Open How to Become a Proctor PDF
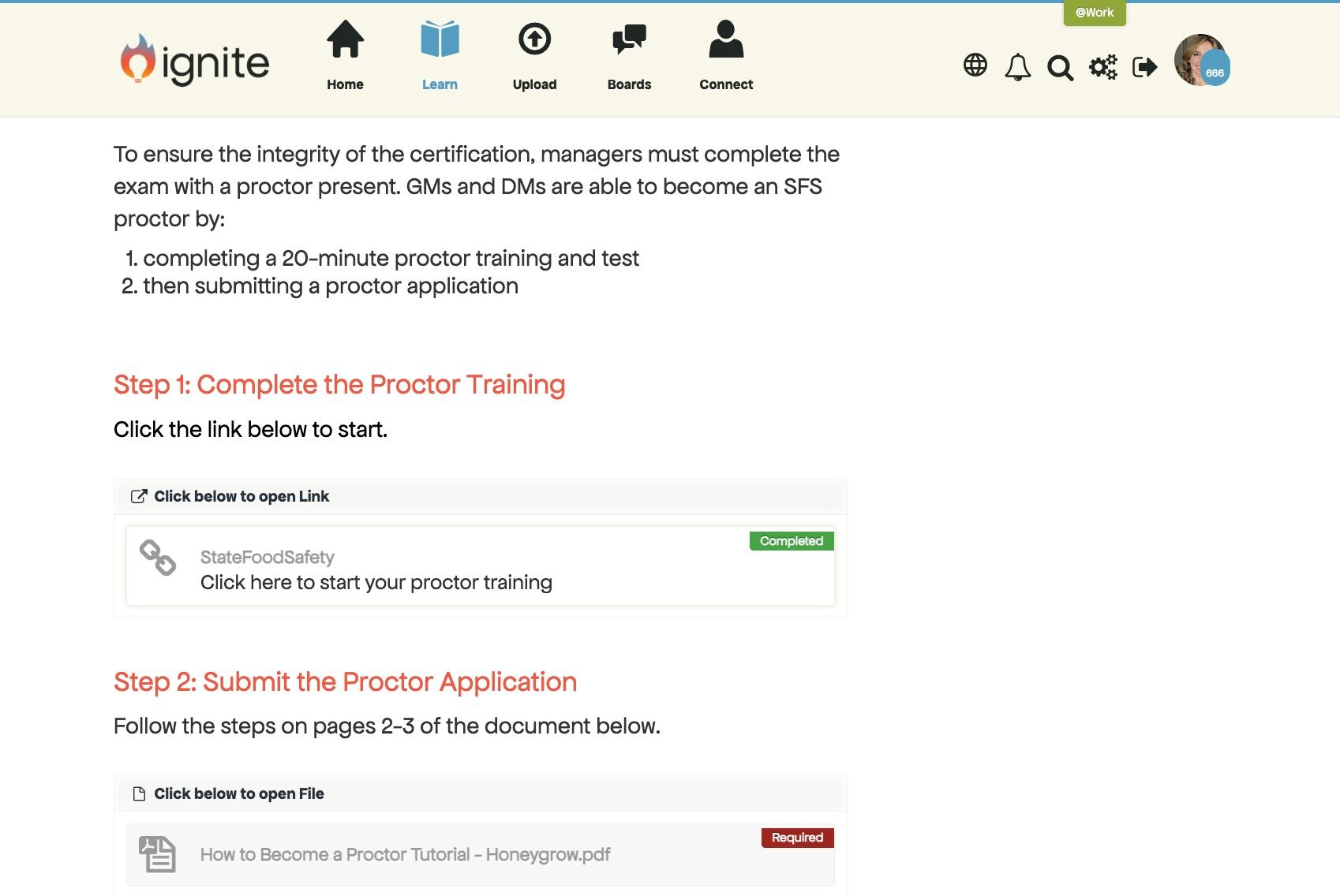 [x=405, y=854]
